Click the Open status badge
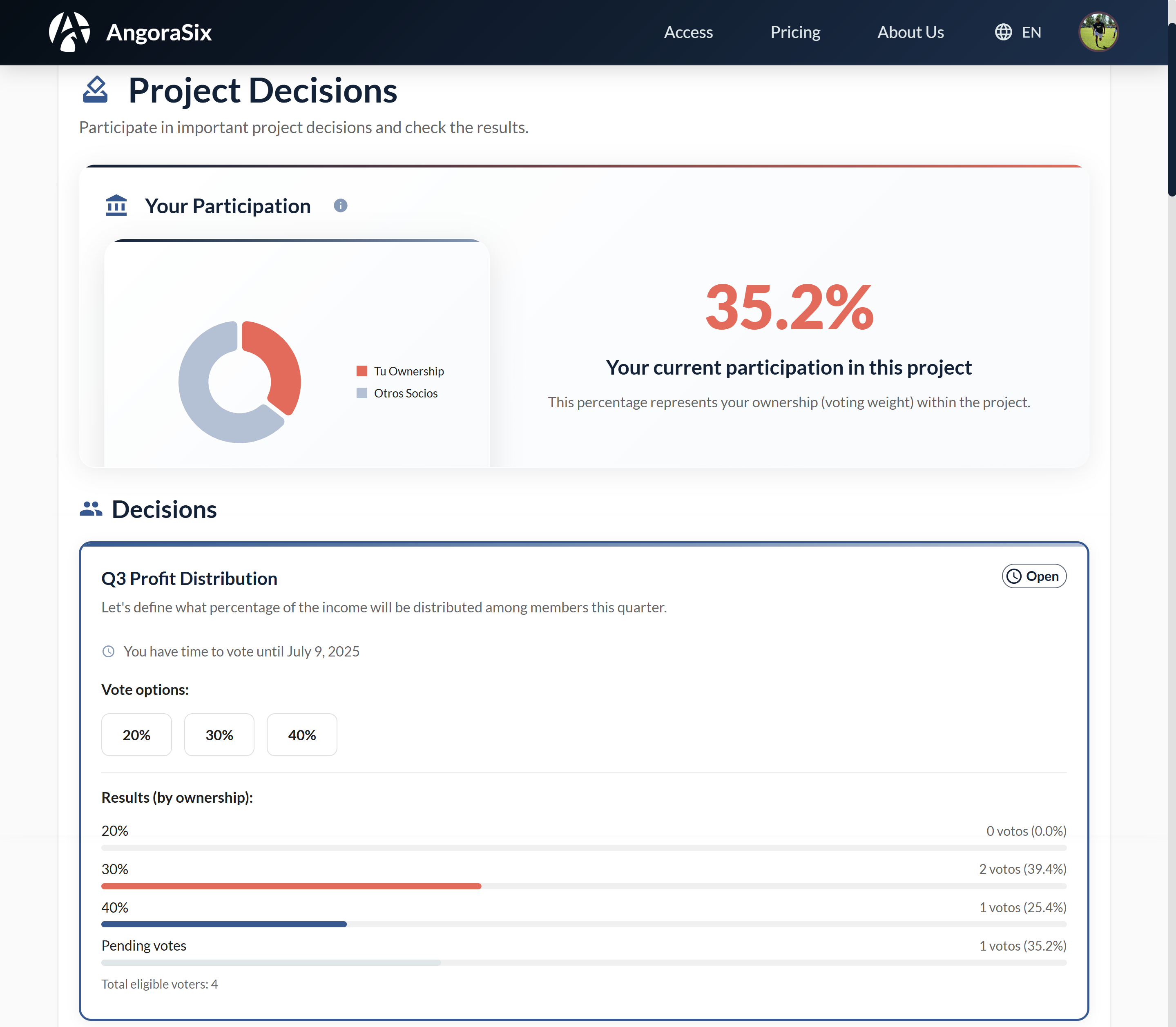The height and width of the screenshot is (1027, 1176). (x=1033, y=576)
